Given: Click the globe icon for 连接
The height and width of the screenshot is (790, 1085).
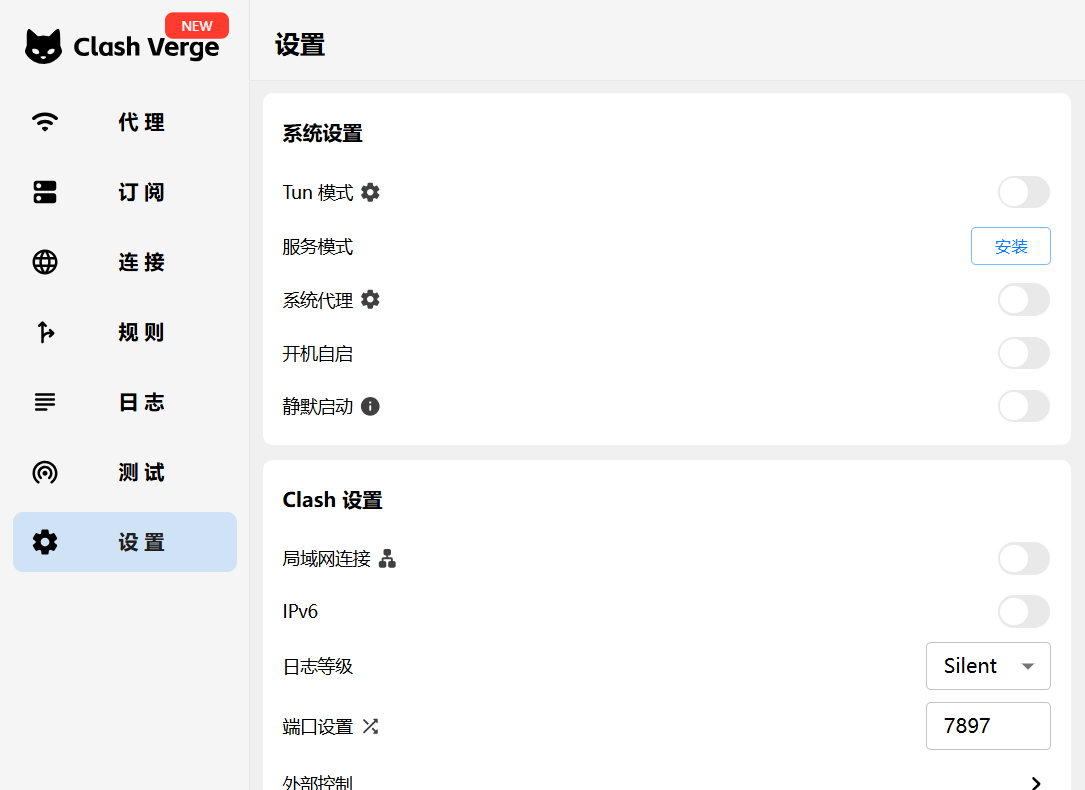Looking at the screenshot, I should coord(45,262).
